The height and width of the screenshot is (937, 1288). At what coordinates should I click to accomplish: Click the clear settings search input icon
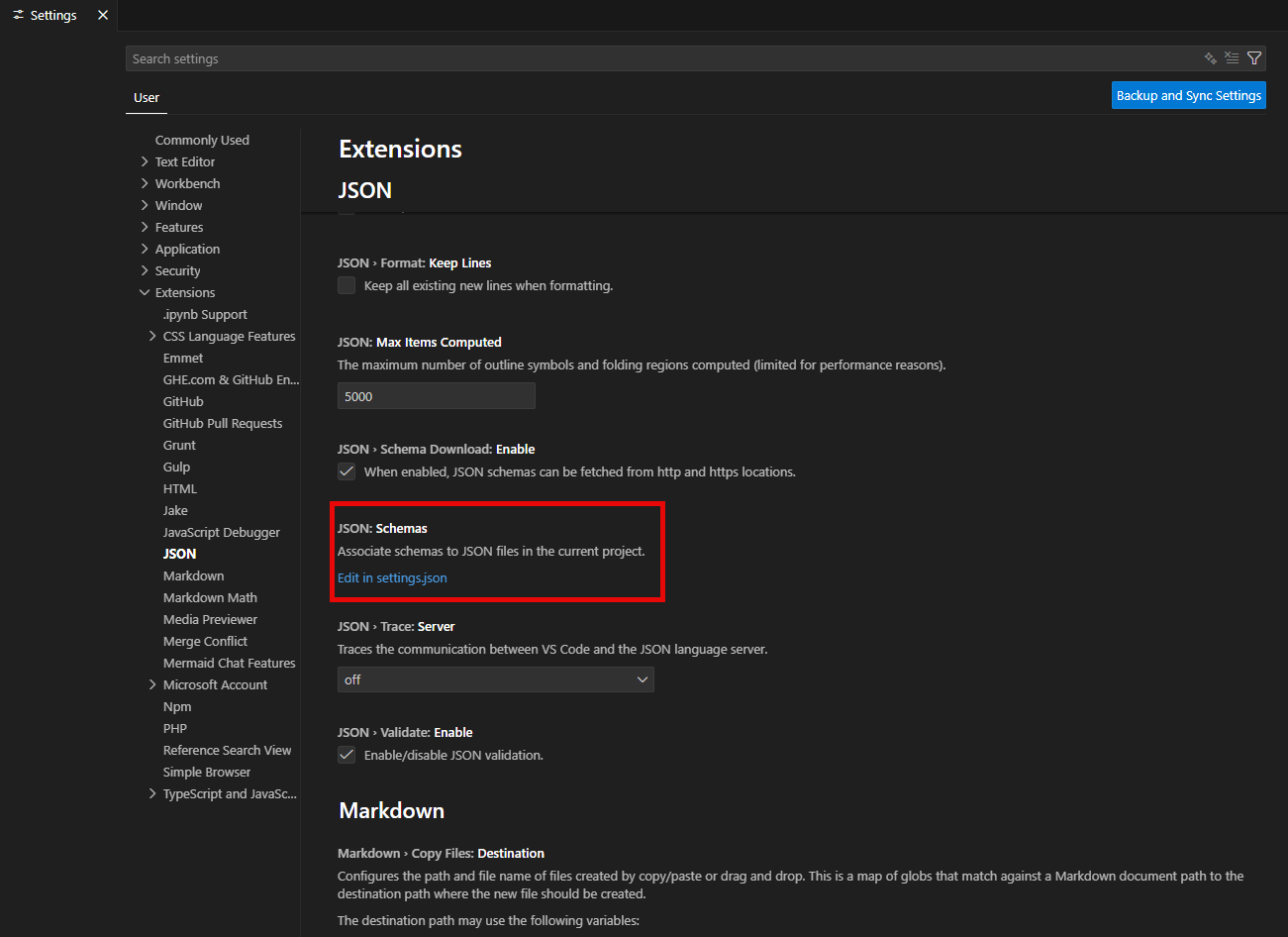click(1232, 58)
